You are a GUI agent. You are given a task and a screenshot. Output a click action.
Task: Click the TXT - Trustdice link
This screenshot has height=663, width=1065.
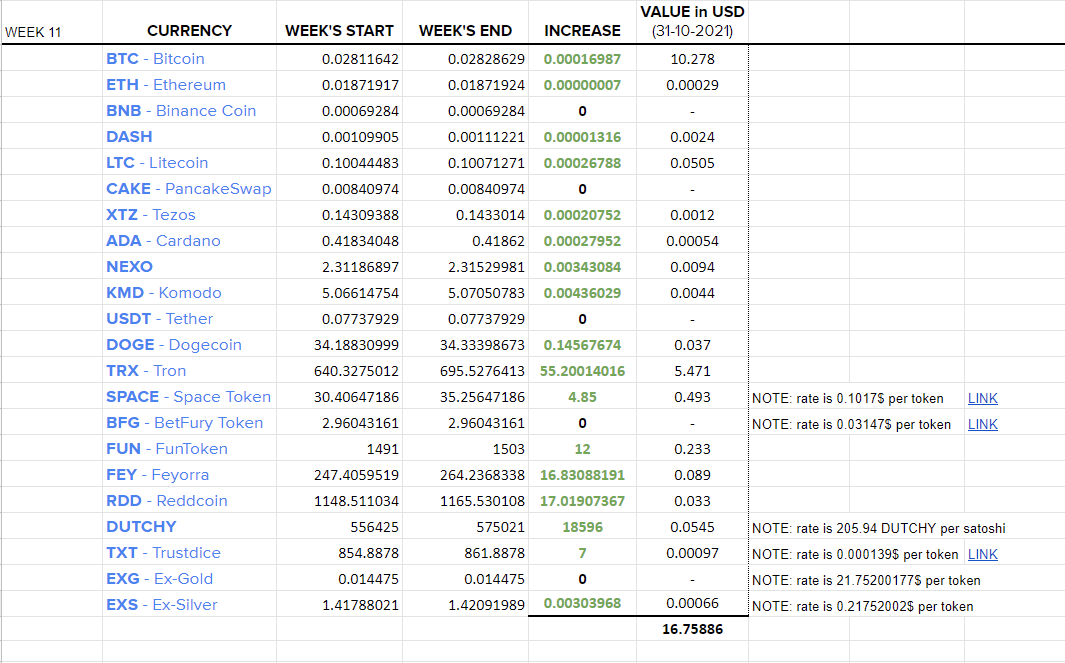[163, 553]
